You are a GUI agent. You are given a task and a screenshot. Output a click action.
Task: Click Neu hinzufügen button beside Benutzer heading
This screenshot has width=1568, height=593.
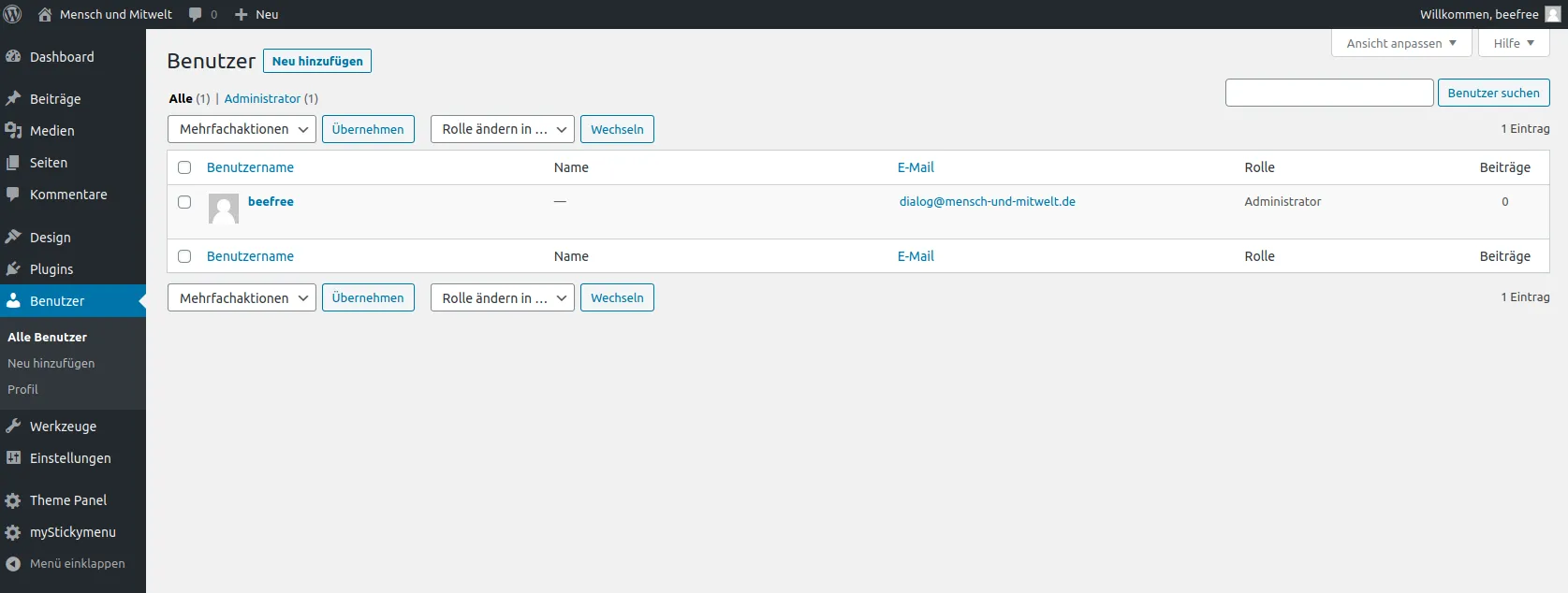(317, 61)
